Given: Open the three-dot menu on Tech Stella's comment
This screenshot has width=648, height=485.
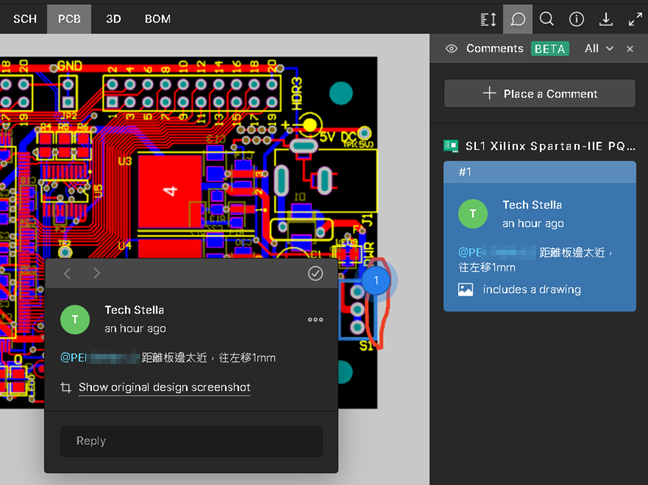Looking at the screenshot, I should (x=316, y=320).
